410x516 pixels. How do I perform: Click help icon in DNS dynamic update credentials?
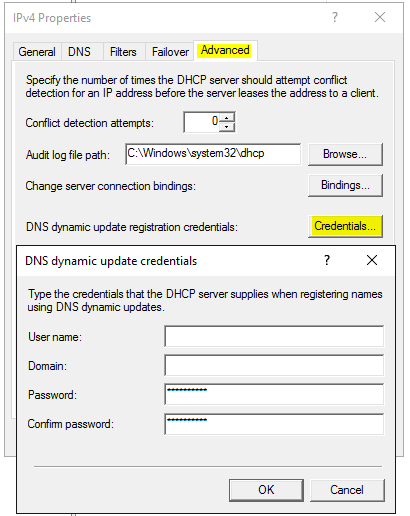pyautogui.click(x=327, y=260)
